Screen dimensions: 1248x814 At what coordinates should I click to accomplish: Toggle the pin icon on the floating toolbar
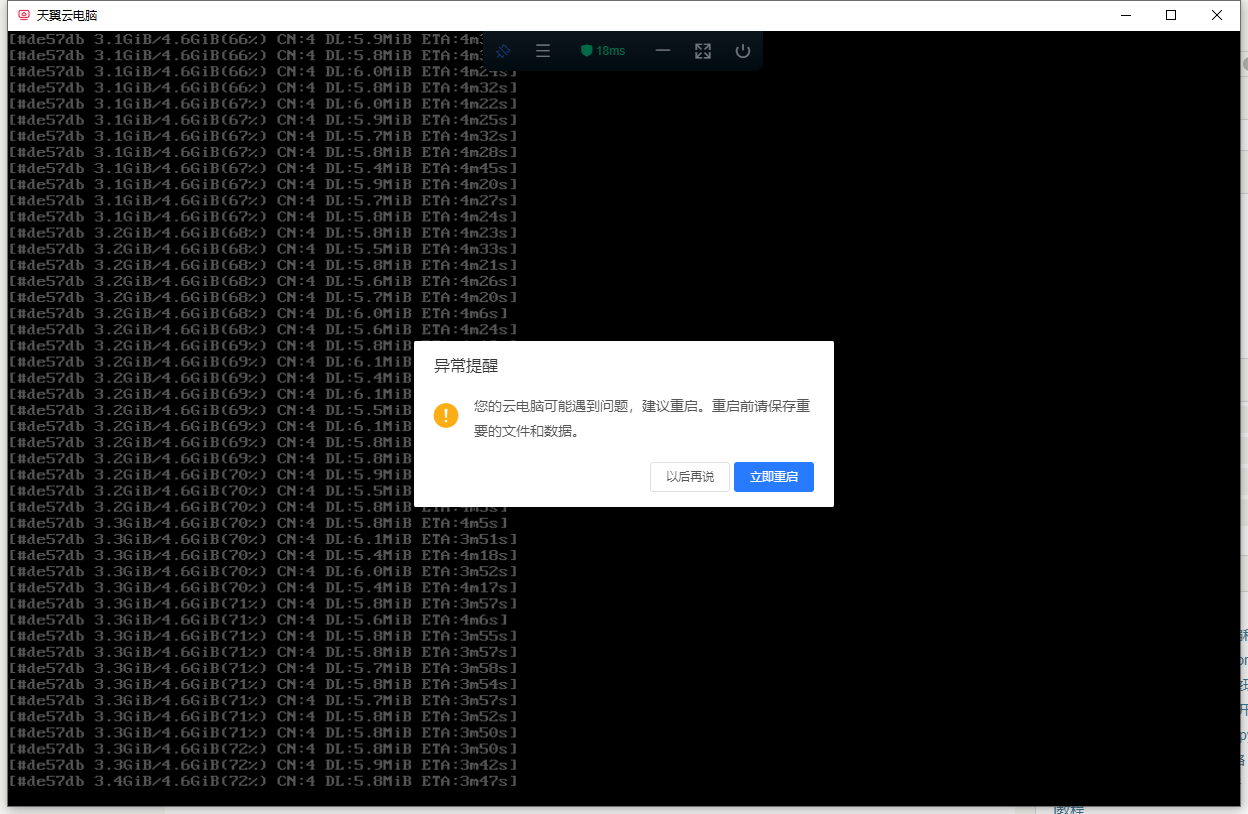coord(504,50)
